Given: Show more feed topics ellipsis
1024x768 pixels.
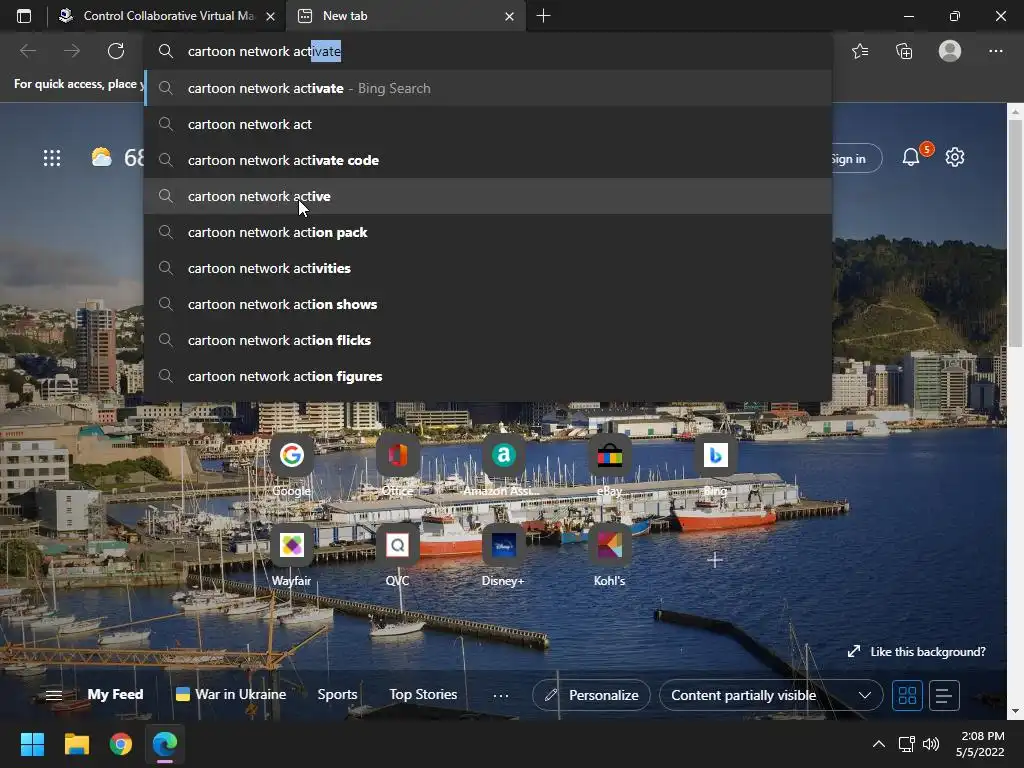Looking at the screenshot, I should point(501,696).
